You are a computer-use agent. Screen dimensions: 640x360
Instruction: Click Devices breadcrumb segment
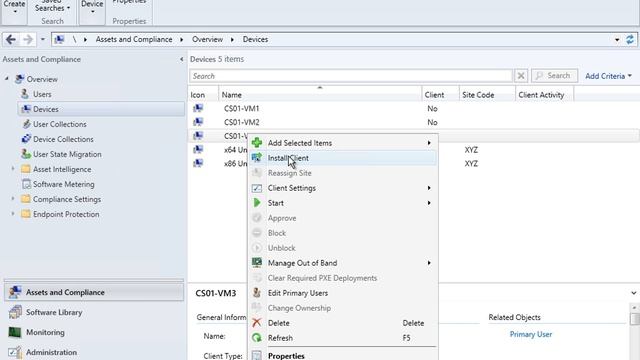[x=255, y=40]
